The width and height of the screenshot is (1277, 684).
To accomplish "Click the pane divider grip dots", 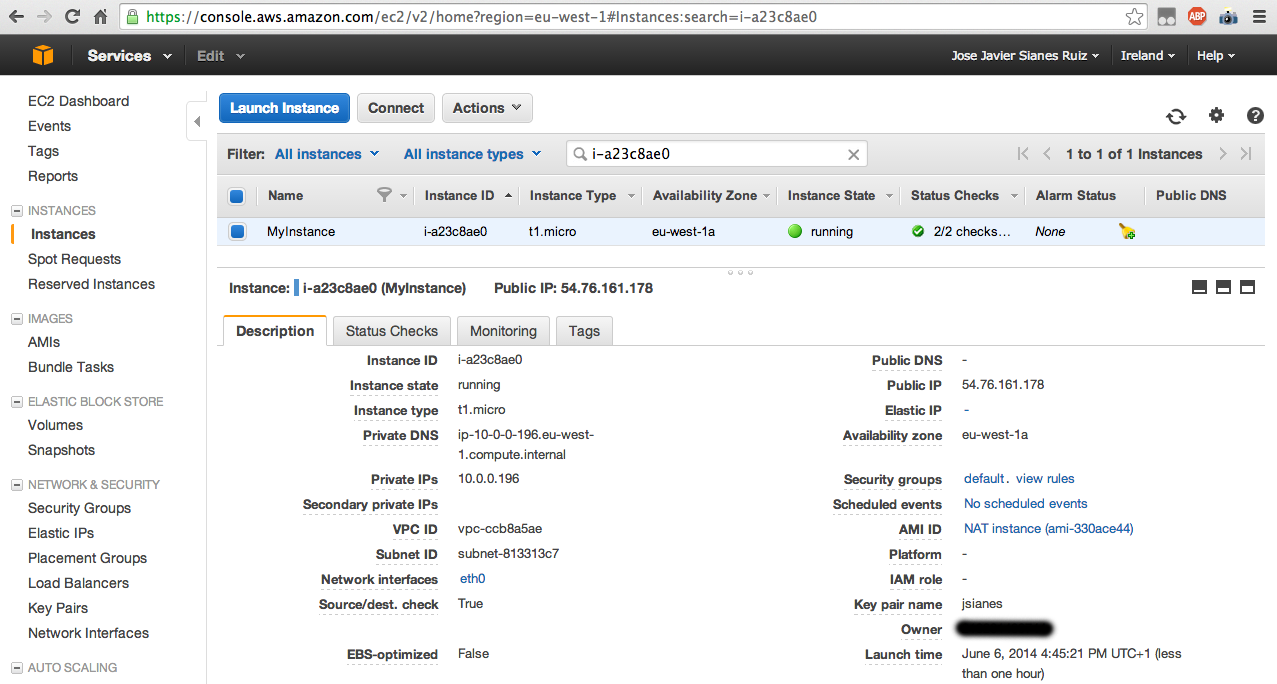I will 741,271.
